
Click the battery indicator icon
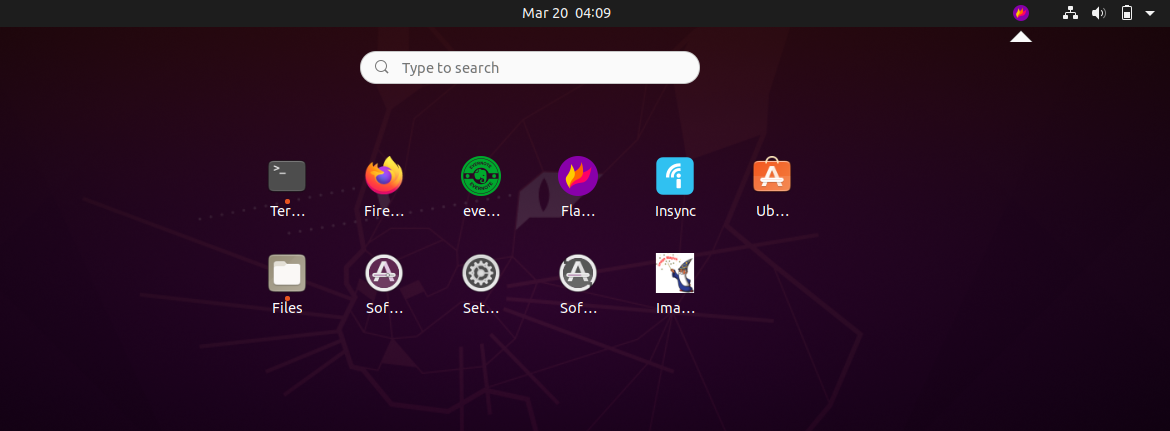[x=1127, y=13]
